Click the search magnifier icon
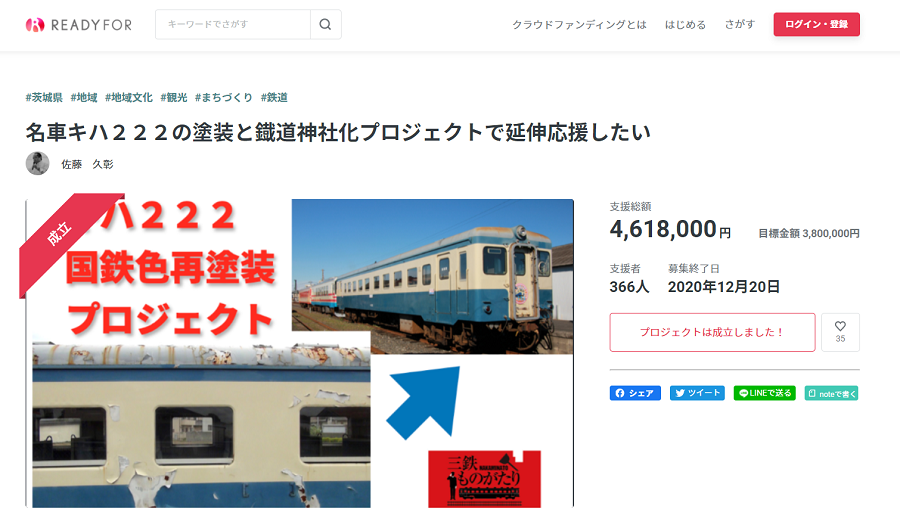Viewport: 900px width, 531px height. point(325,24)
